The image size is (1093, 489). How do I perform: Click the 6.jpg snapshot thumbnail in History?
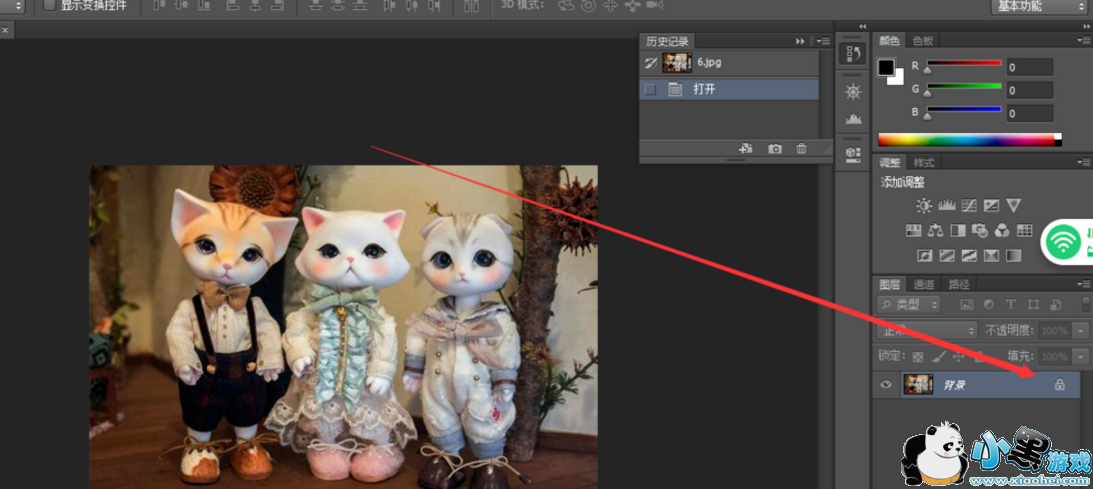click(x=677, y=63)
